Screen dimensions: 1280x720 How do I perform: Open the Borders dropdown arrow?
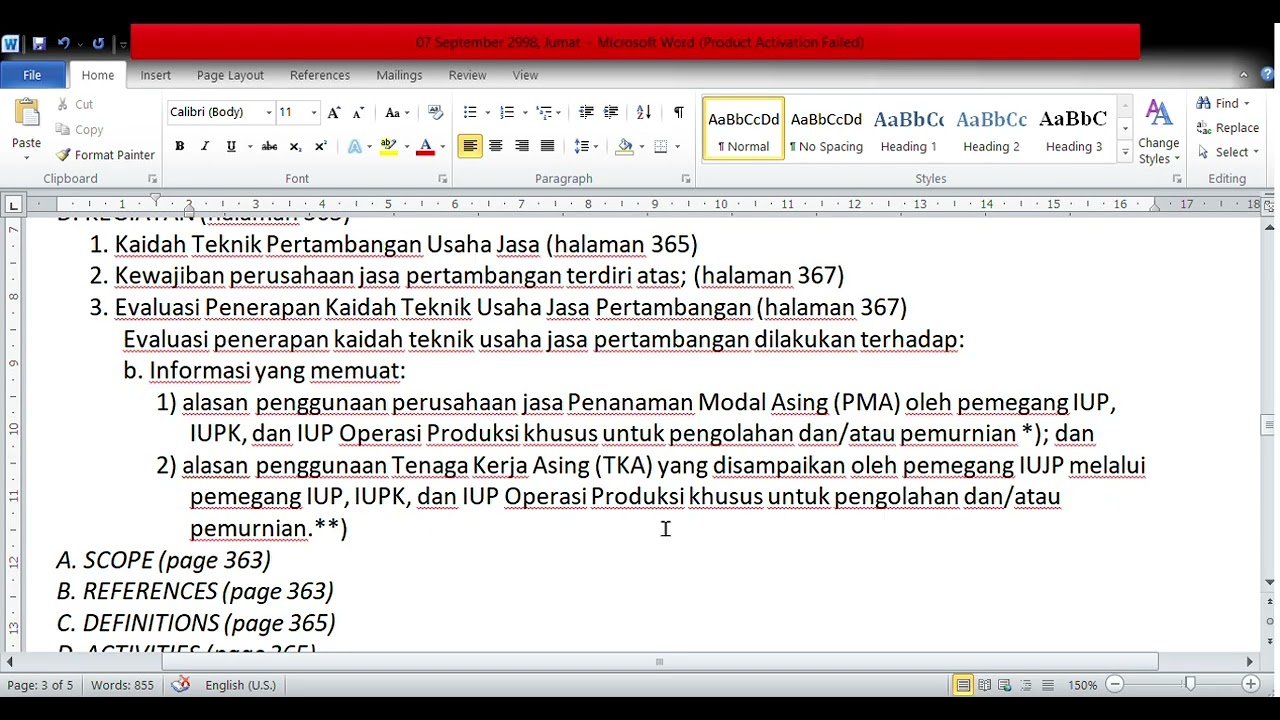click(677, 146)
